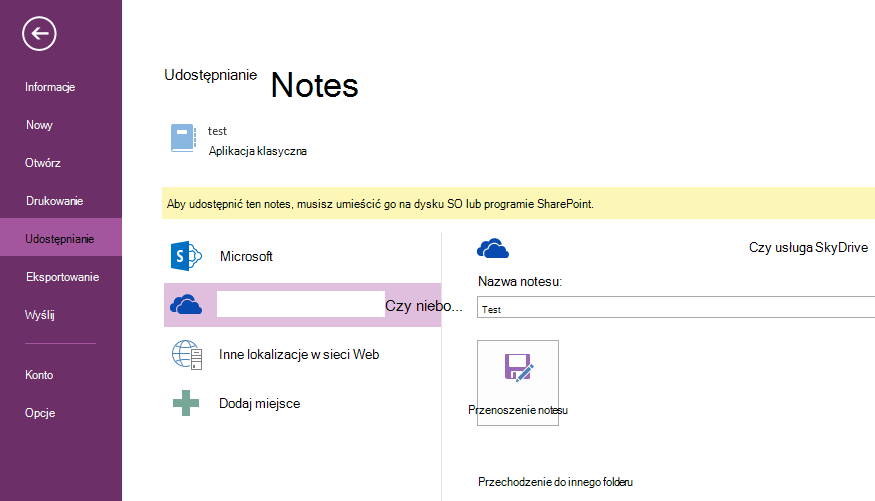Click Przechodzenie do innego folderu link
Viewport: 875px width, 501px height.
[555, 482]
